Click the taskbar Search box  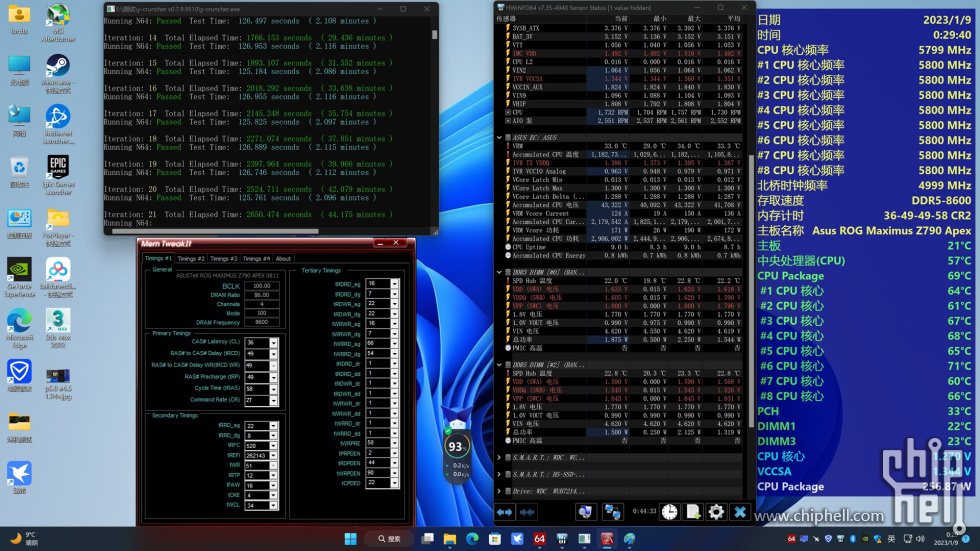389,539
